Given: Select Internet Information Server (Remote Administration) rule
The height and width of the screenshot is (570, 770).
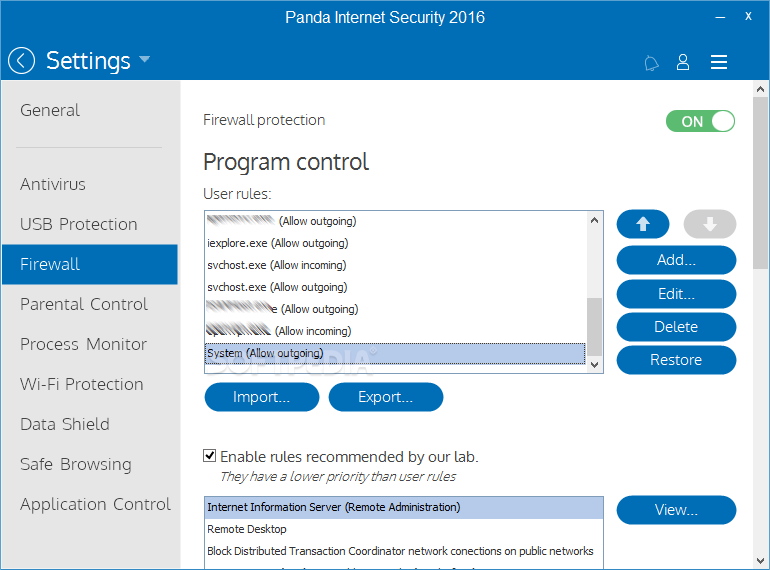Looking at the screenshot, I should [x=404, y=507].
